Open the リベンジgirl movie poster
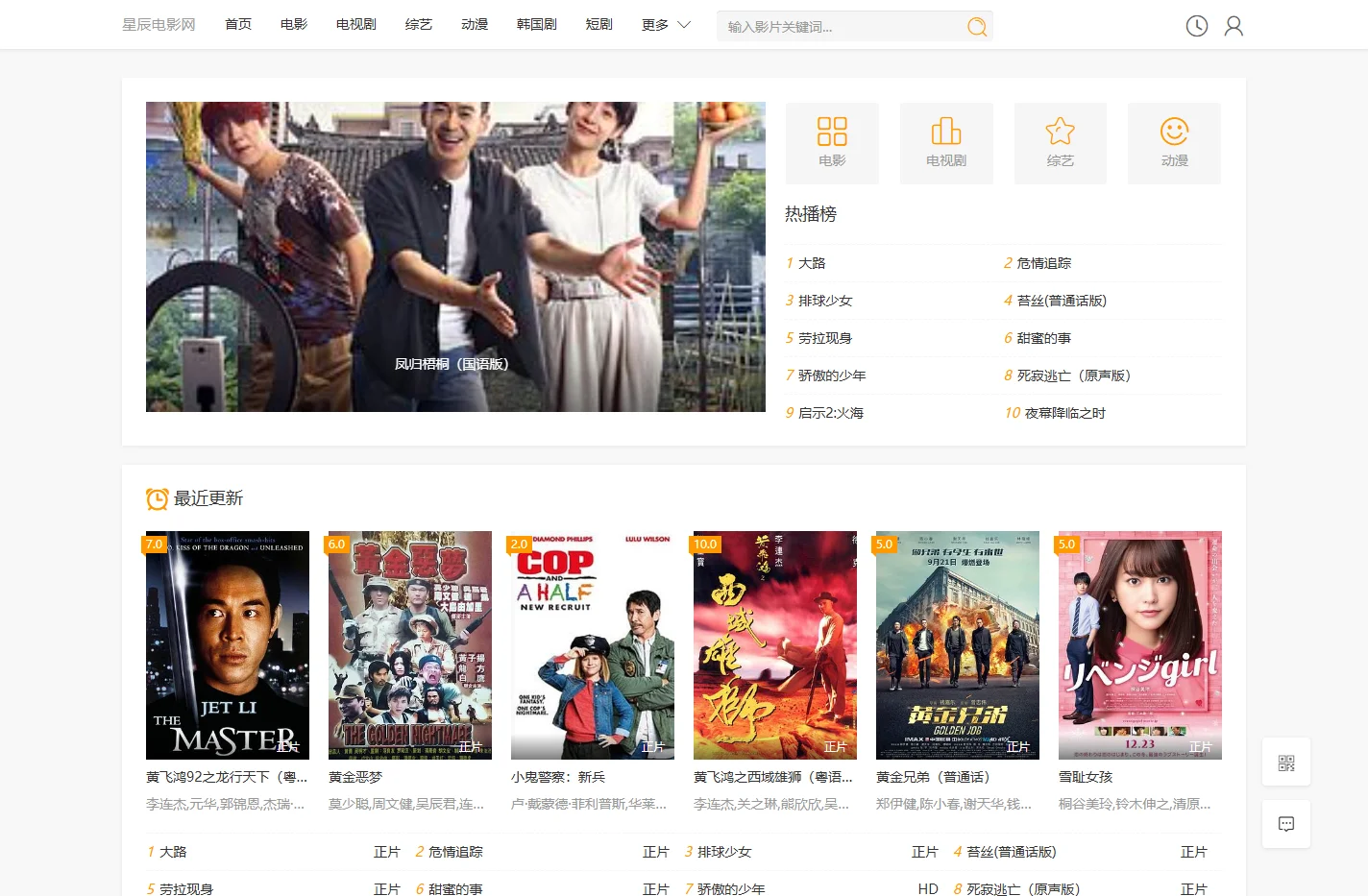Screen dimensions: 1368x896 click(1140, 645)
